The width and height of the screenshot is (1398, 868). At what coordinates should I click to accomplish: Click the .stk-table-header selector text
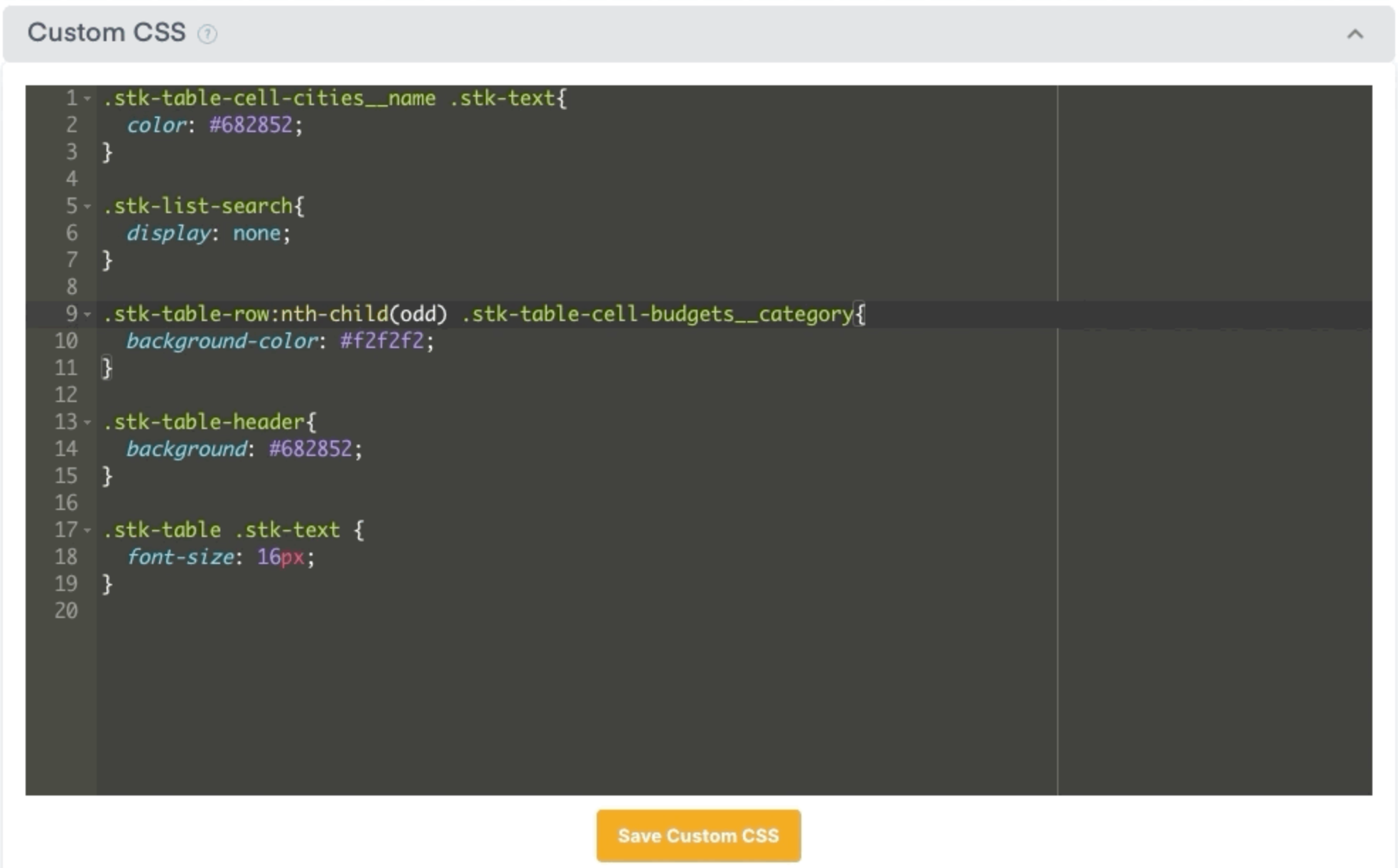tap(204, 422)
